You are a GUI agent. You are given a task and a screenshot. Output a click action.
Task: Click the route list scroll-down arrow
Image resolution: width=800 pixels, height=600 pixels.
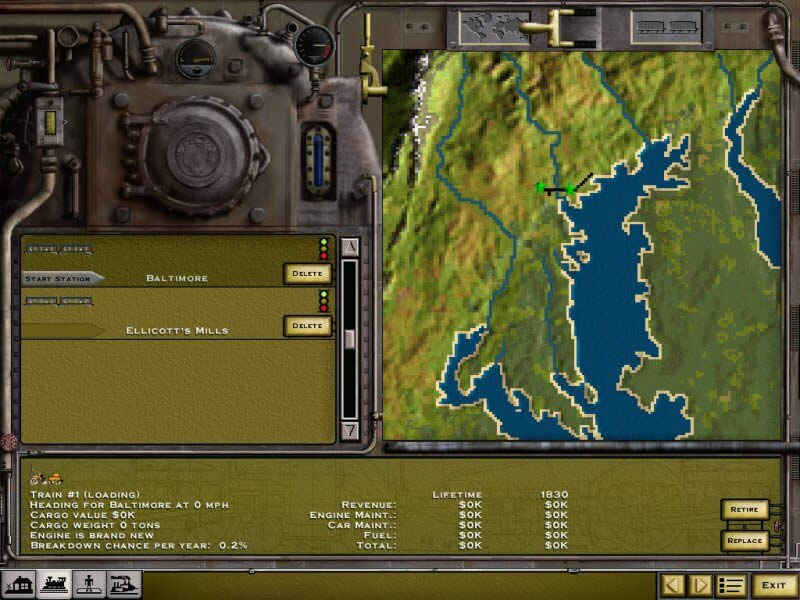pos(349,432)
